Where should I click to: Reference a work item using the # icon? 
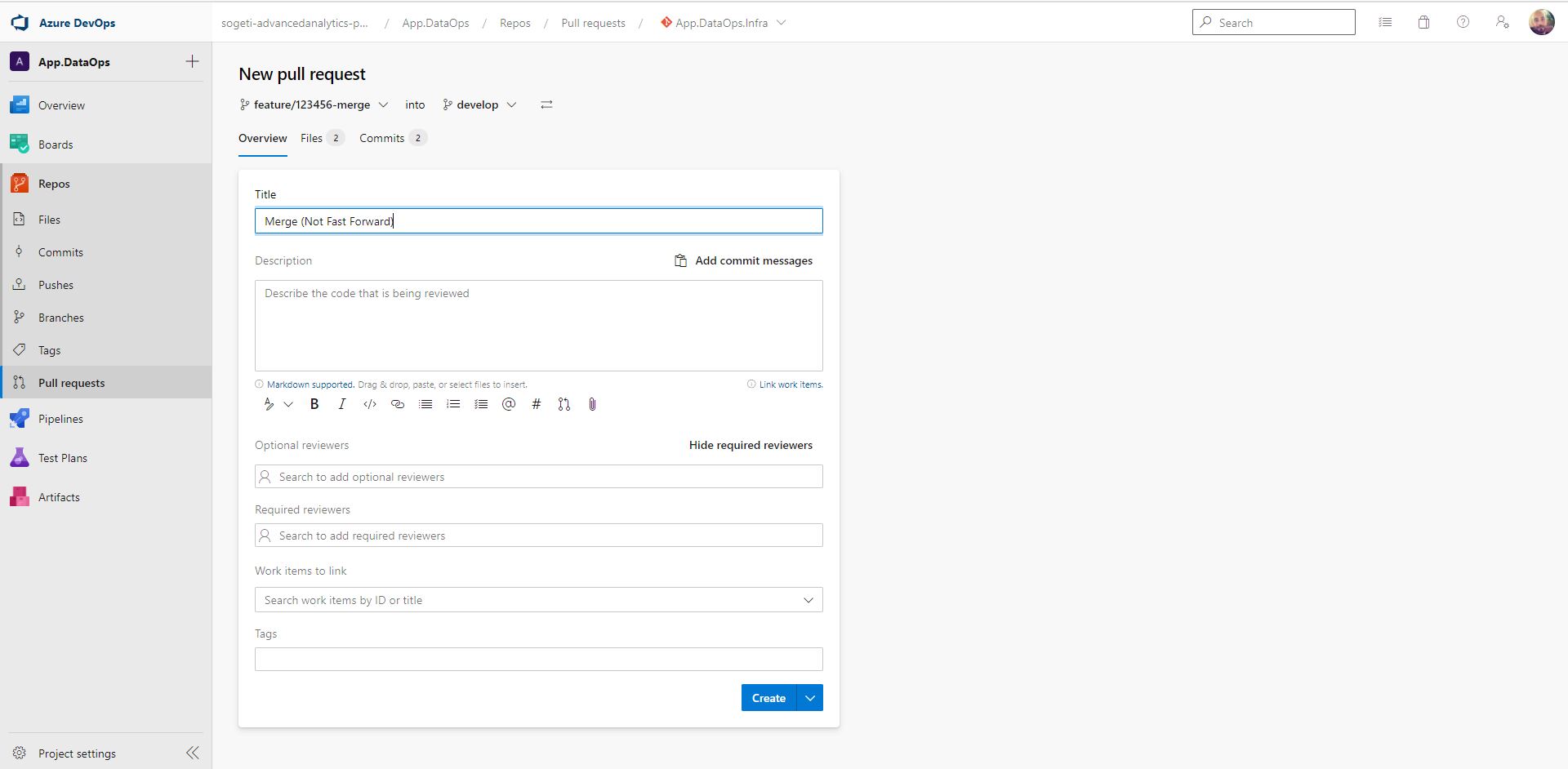tap(537, 404)
